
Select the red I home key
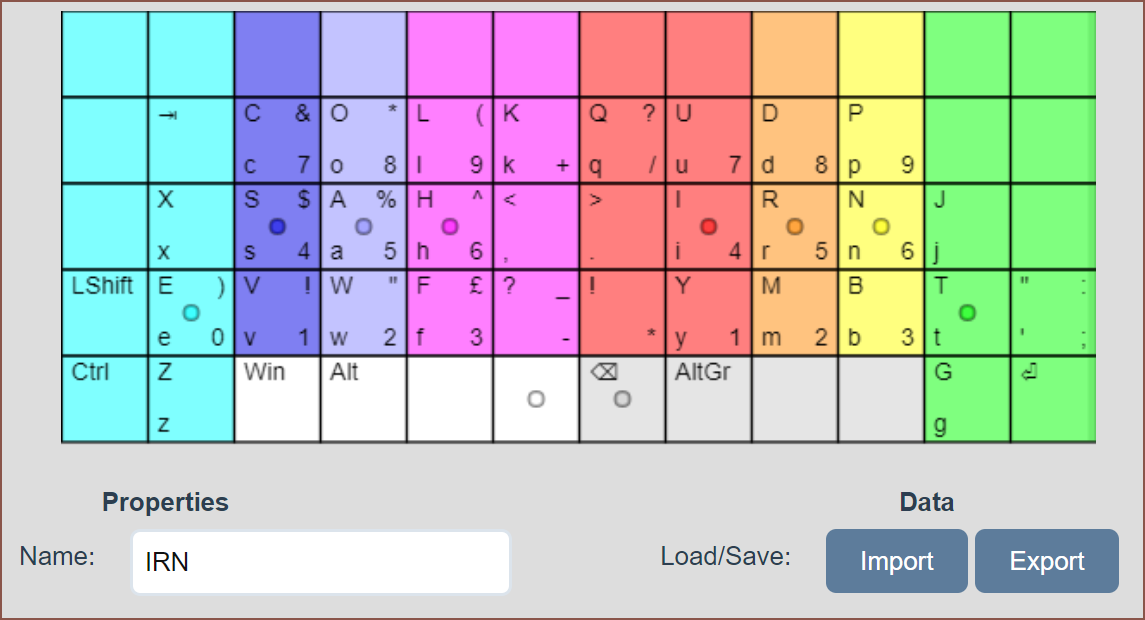(708, 227)
